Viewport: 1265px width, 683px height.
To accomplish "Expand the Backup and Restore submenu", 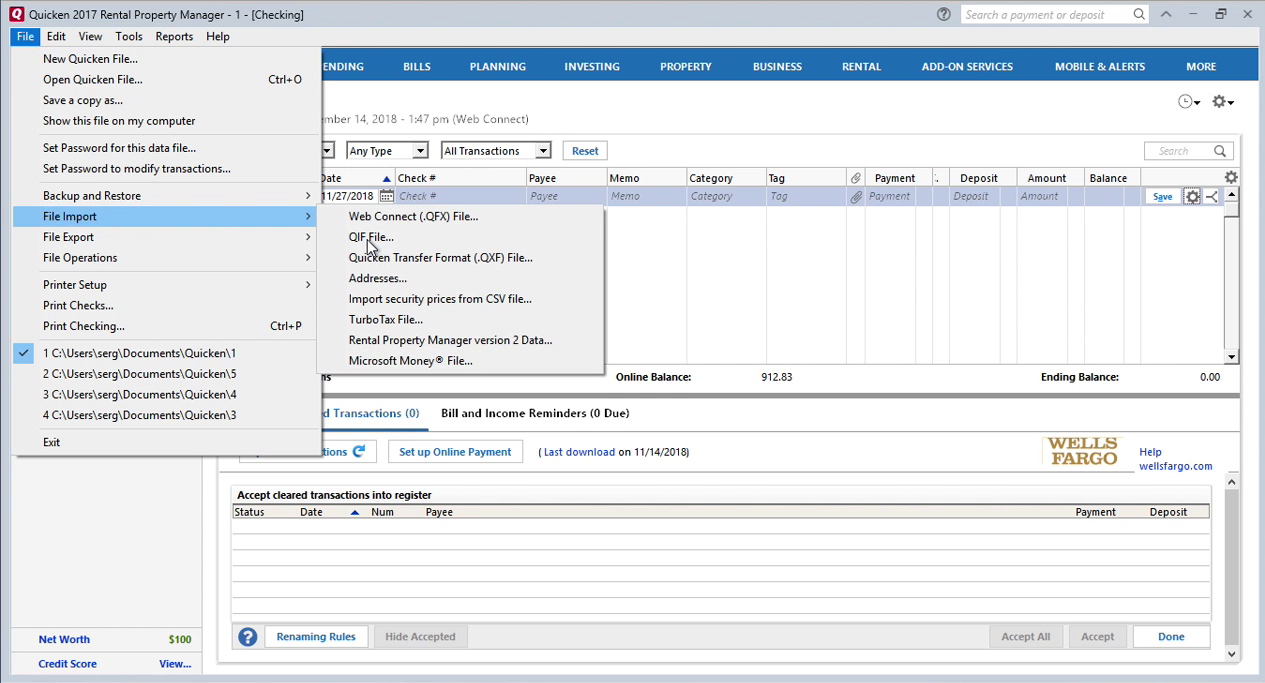I will click(166, 196).
